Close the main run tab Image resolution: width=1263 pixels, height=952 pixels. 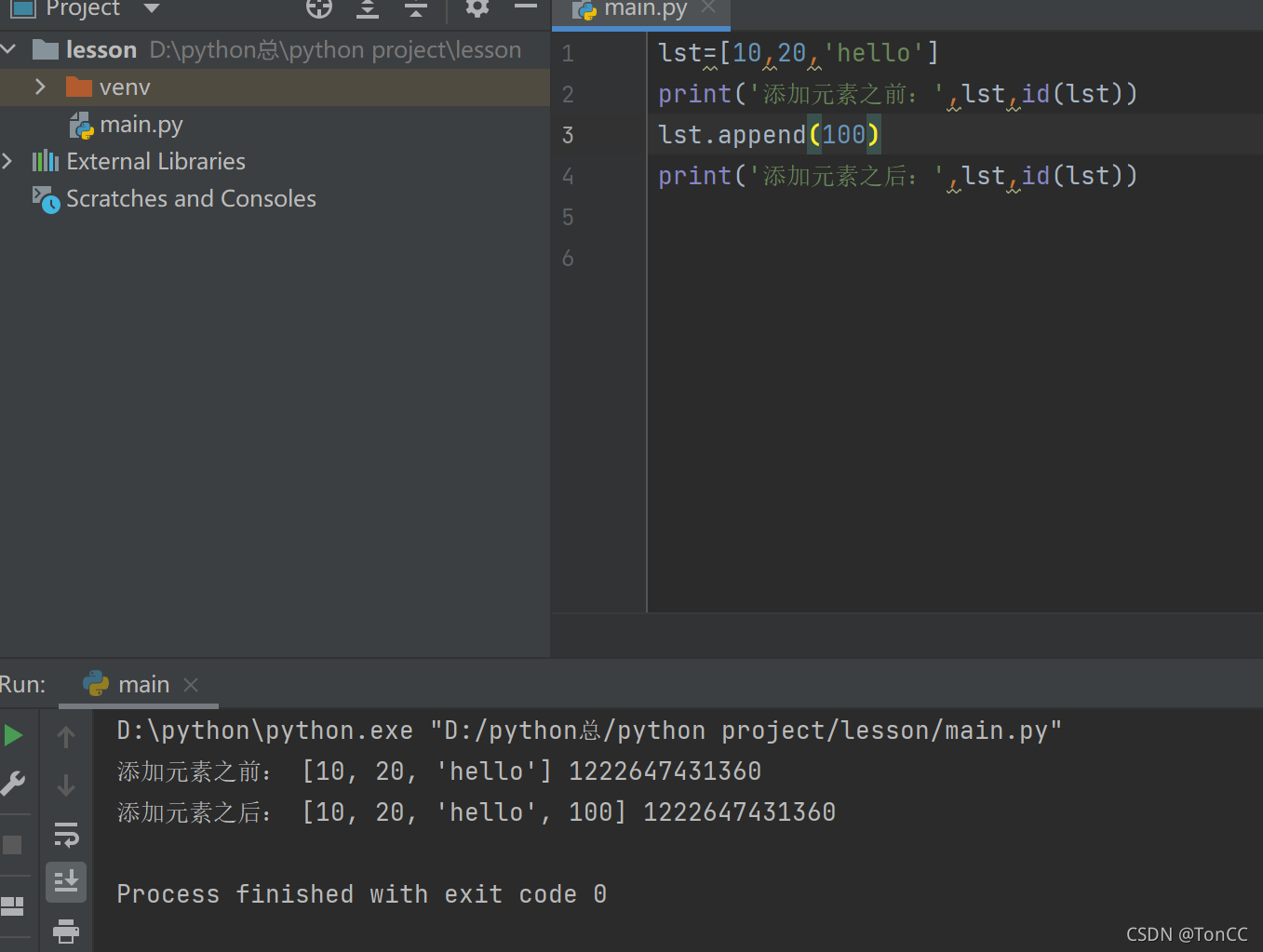point(191,685)
